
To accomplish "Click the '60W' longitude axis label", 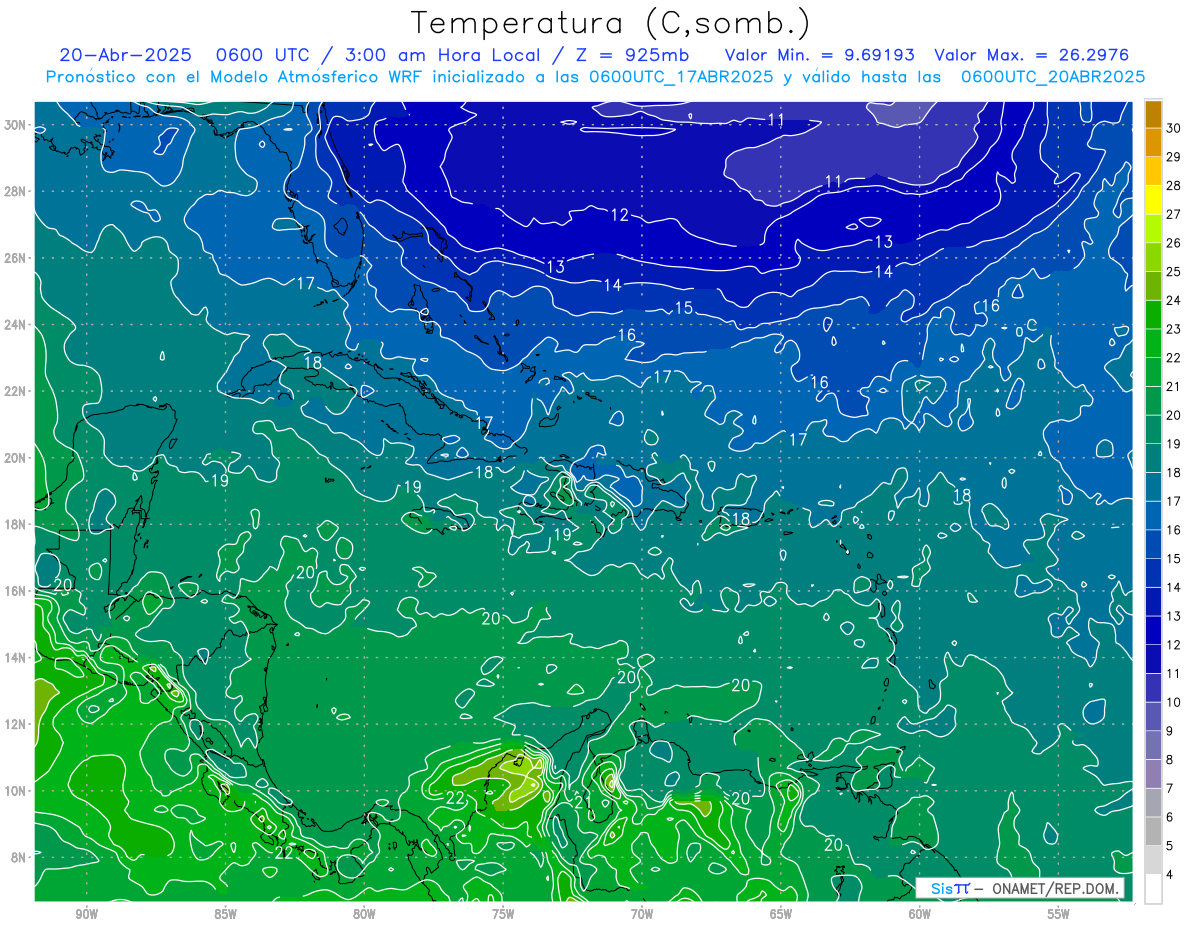I will click(x=920, y=914).
